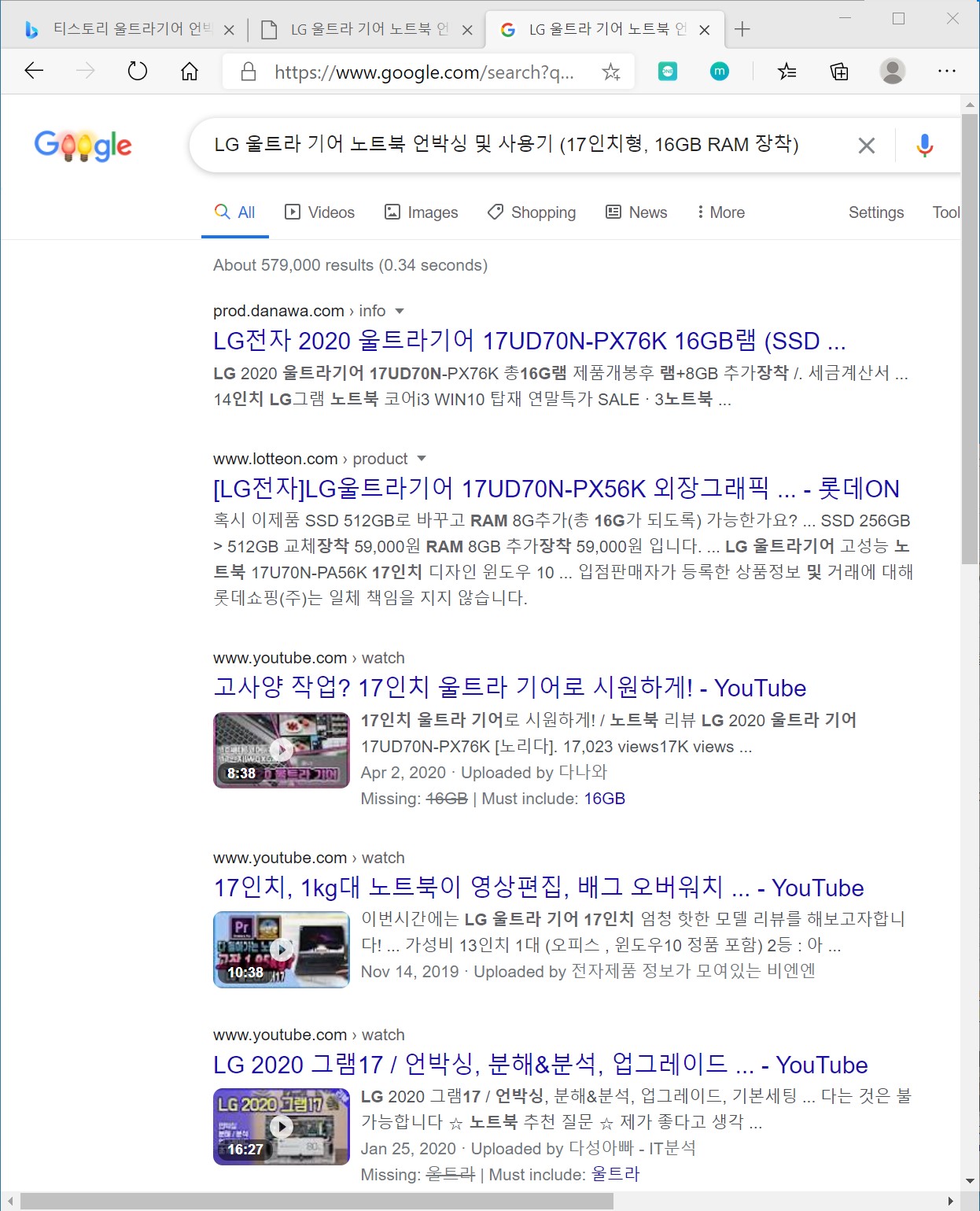This screenshot has width=980, height=1211.
Task: Select the News search filter
Action: [636, 212]
